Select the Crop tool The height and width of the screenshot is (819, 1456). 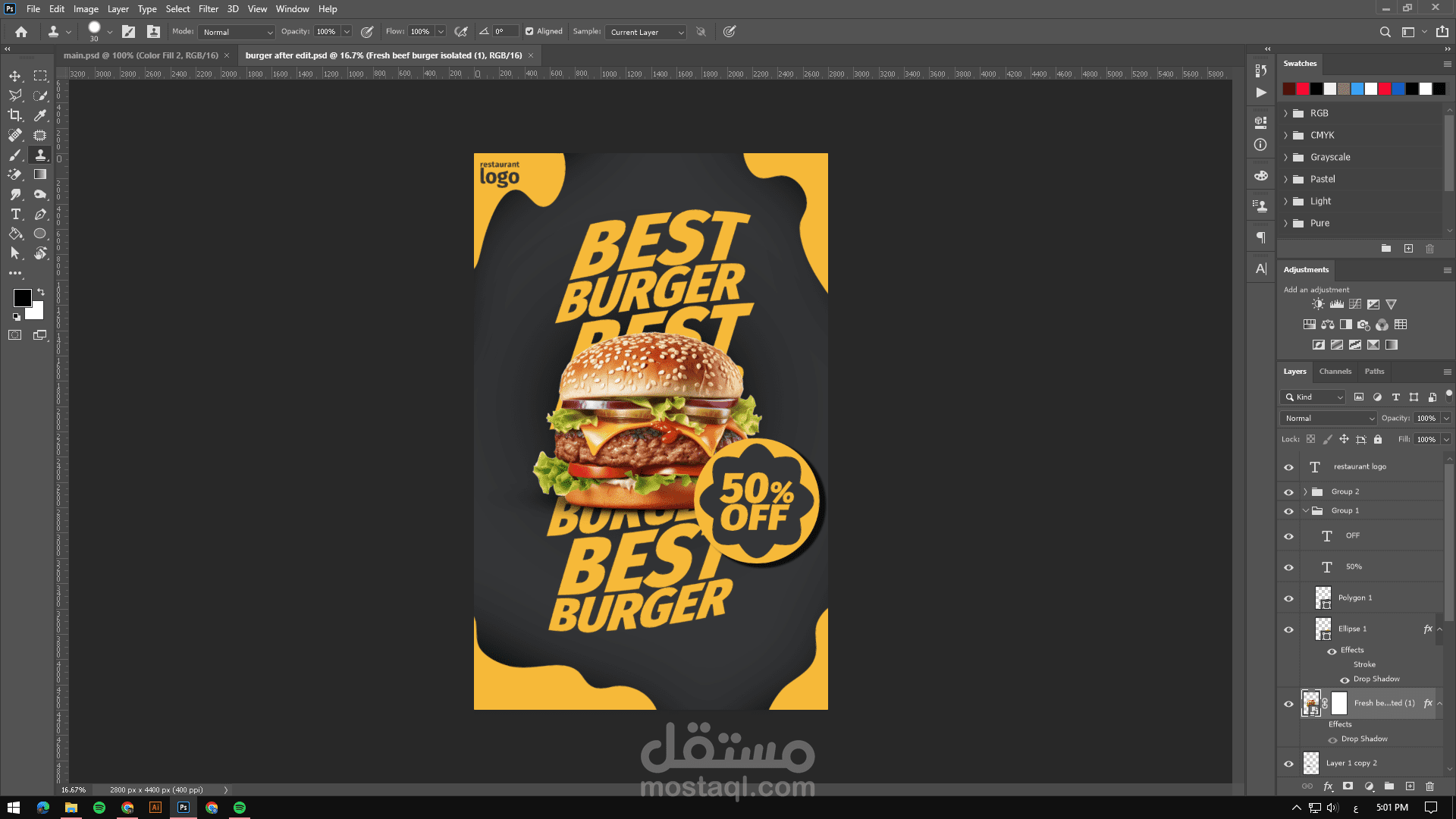pos(14,115)
